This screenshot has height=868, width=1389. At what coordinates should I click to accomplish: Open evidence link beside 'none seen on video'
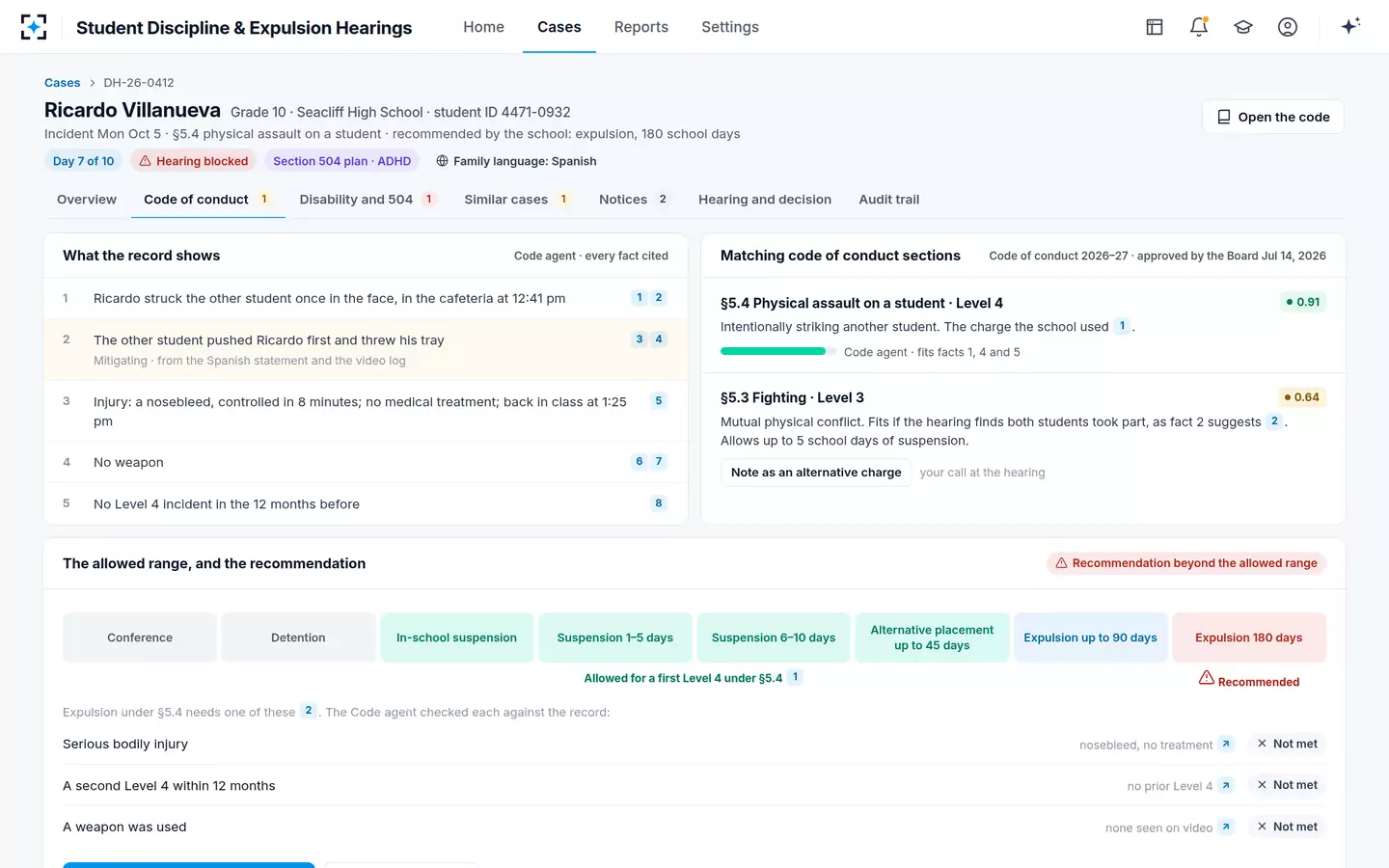pyautogui.click(x=1226, y=827)
